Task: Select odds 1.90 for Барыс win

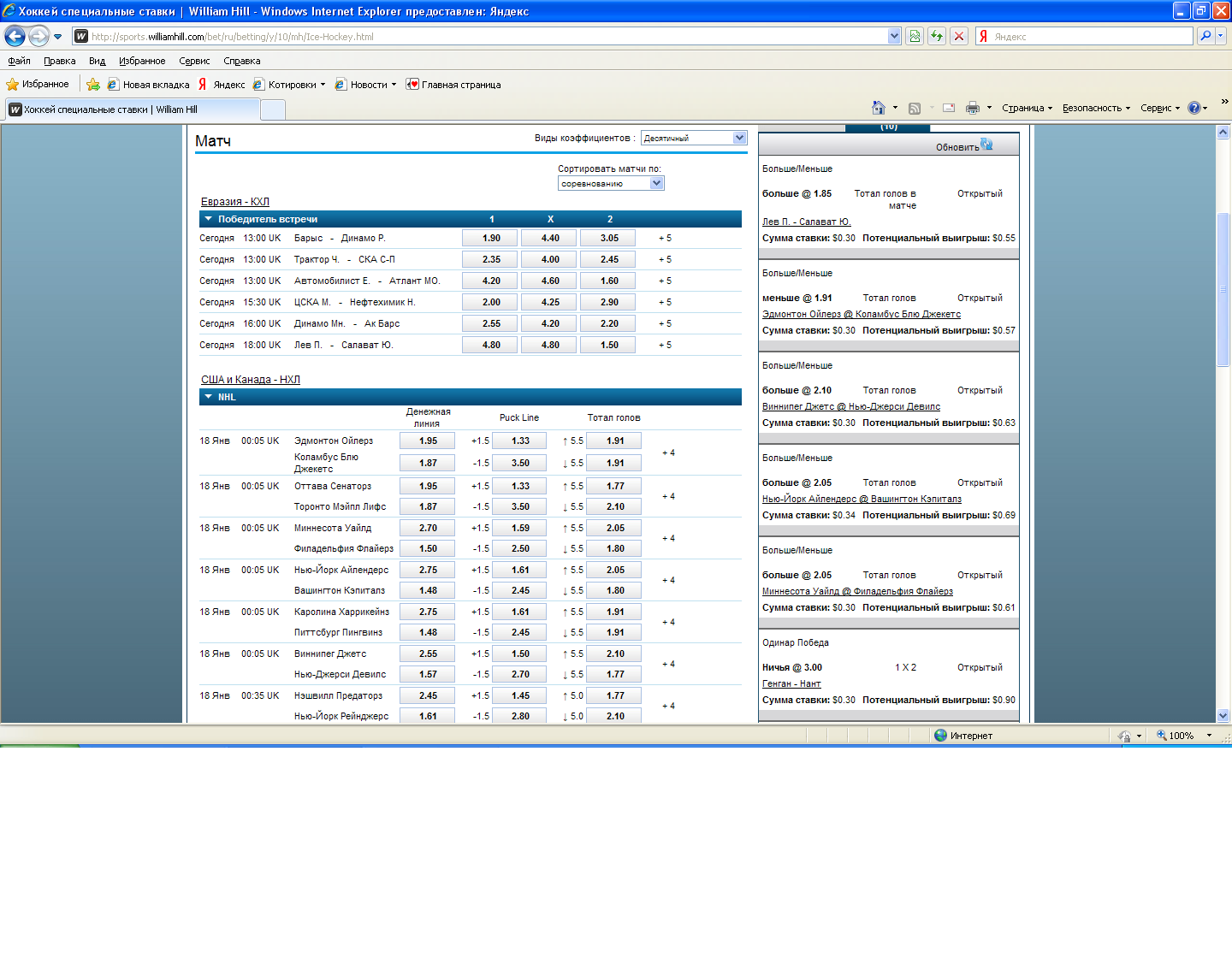Action: click(490, 239)
